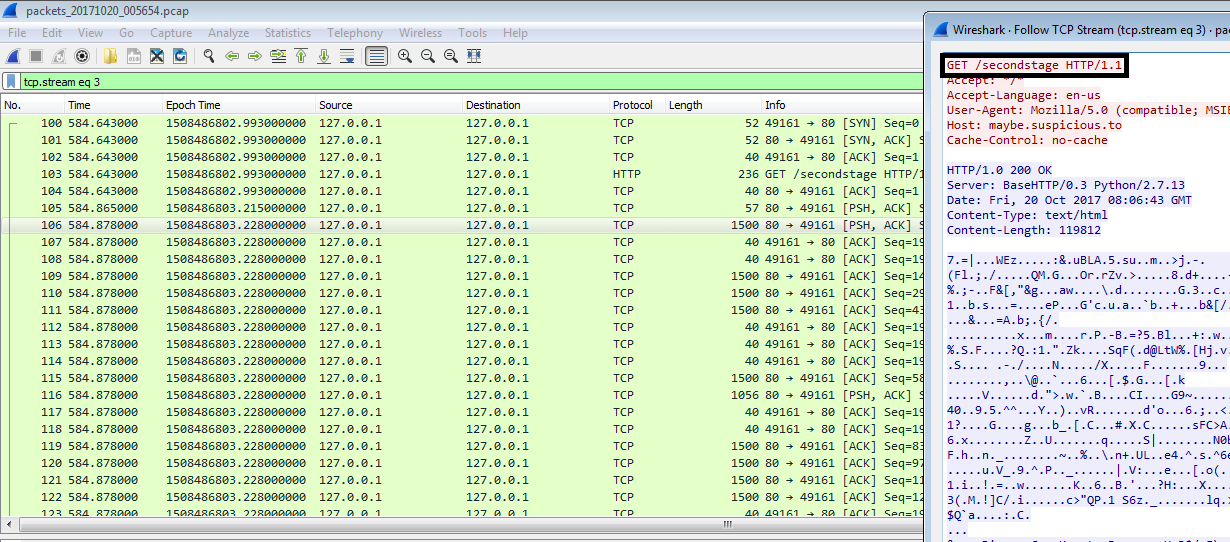
Task: Click GET /secondstage line in TCP stream
Action: click(x=1035, y=65)
